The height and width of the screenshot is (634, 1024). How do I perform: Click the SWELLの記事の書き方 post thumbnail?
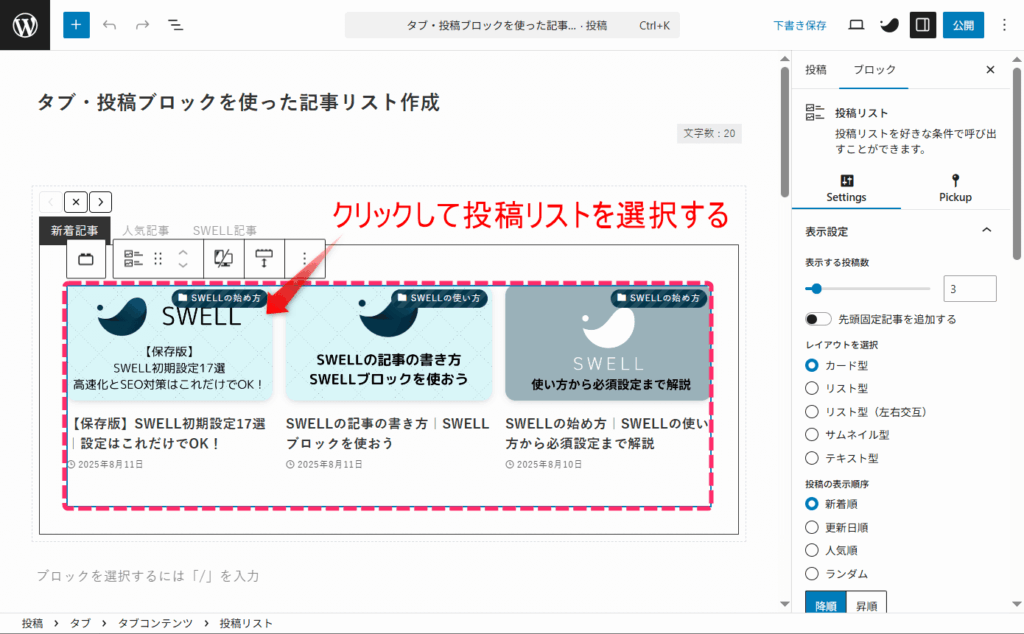coord(389,343)
